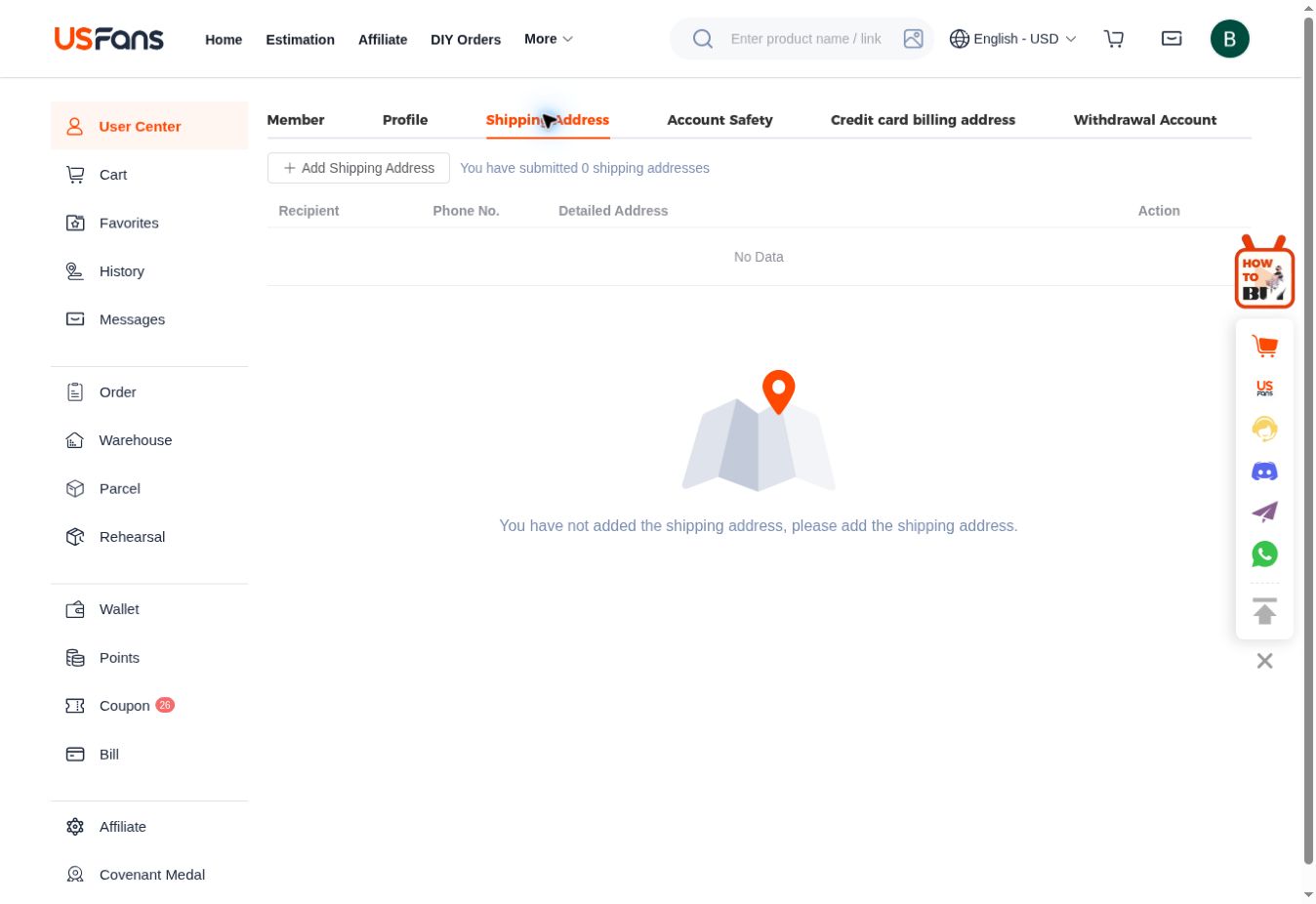Open DIY Orders in top navigation
Screen dimensions: 1316x904
point(466,40)
